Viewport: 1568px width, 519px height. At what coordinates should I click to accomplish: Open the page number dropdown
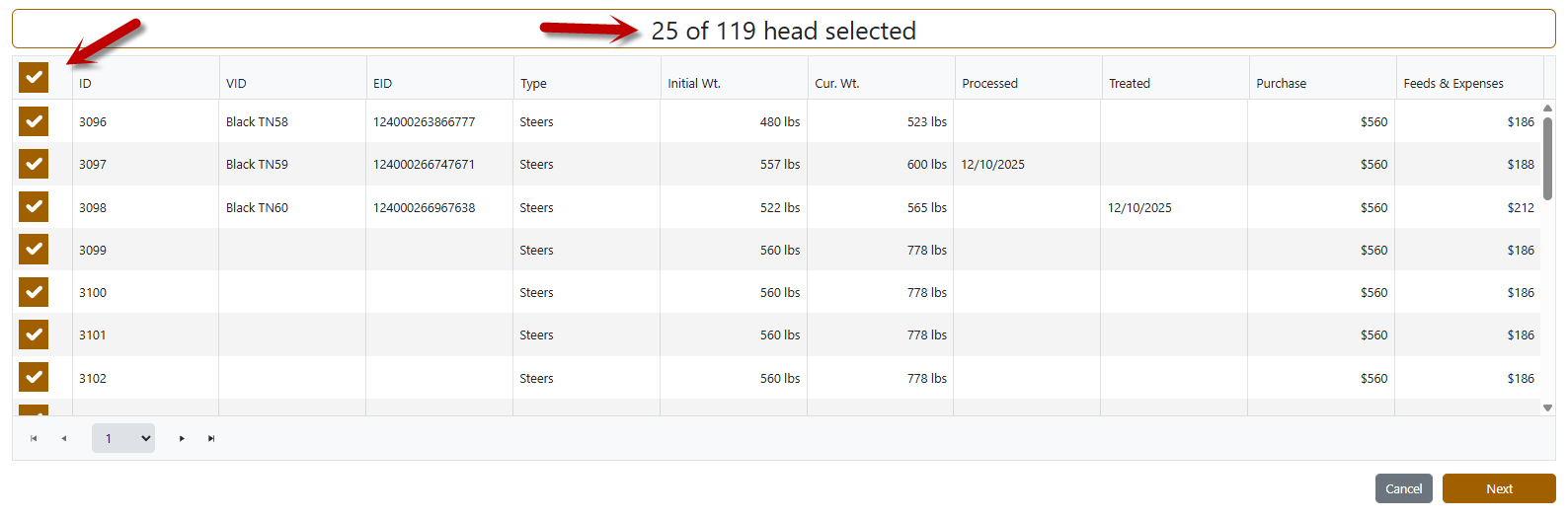(x=123, y=438)
